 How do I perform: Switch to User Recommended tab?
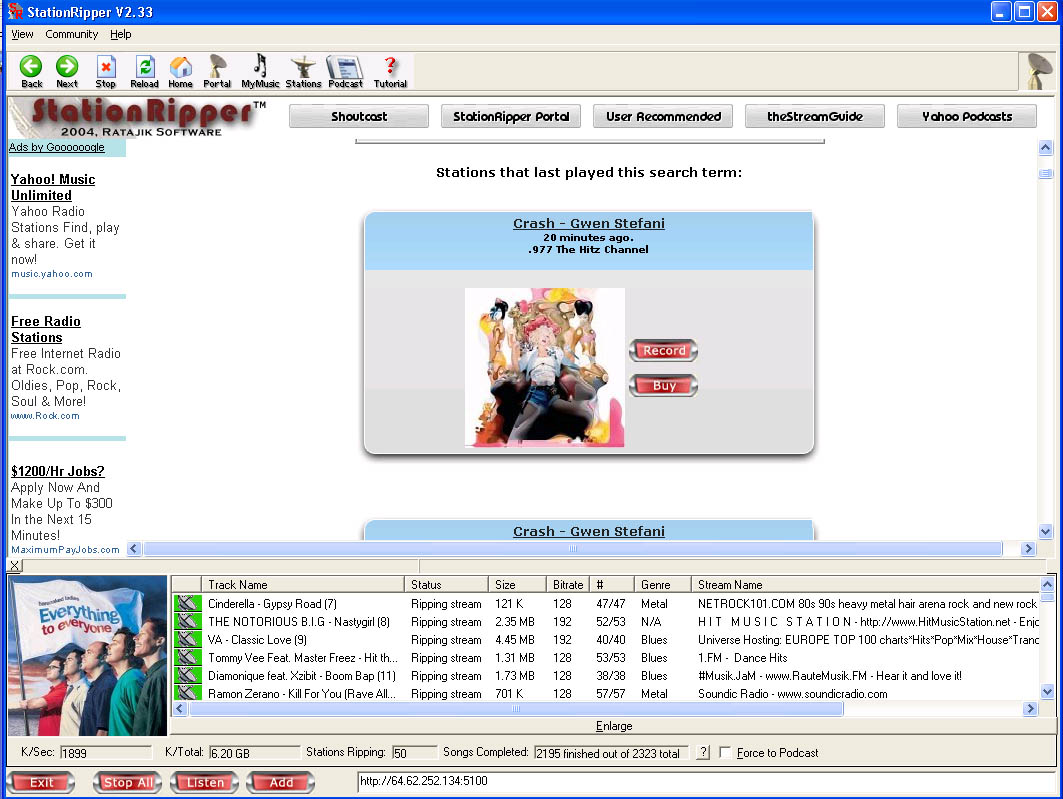663,117
